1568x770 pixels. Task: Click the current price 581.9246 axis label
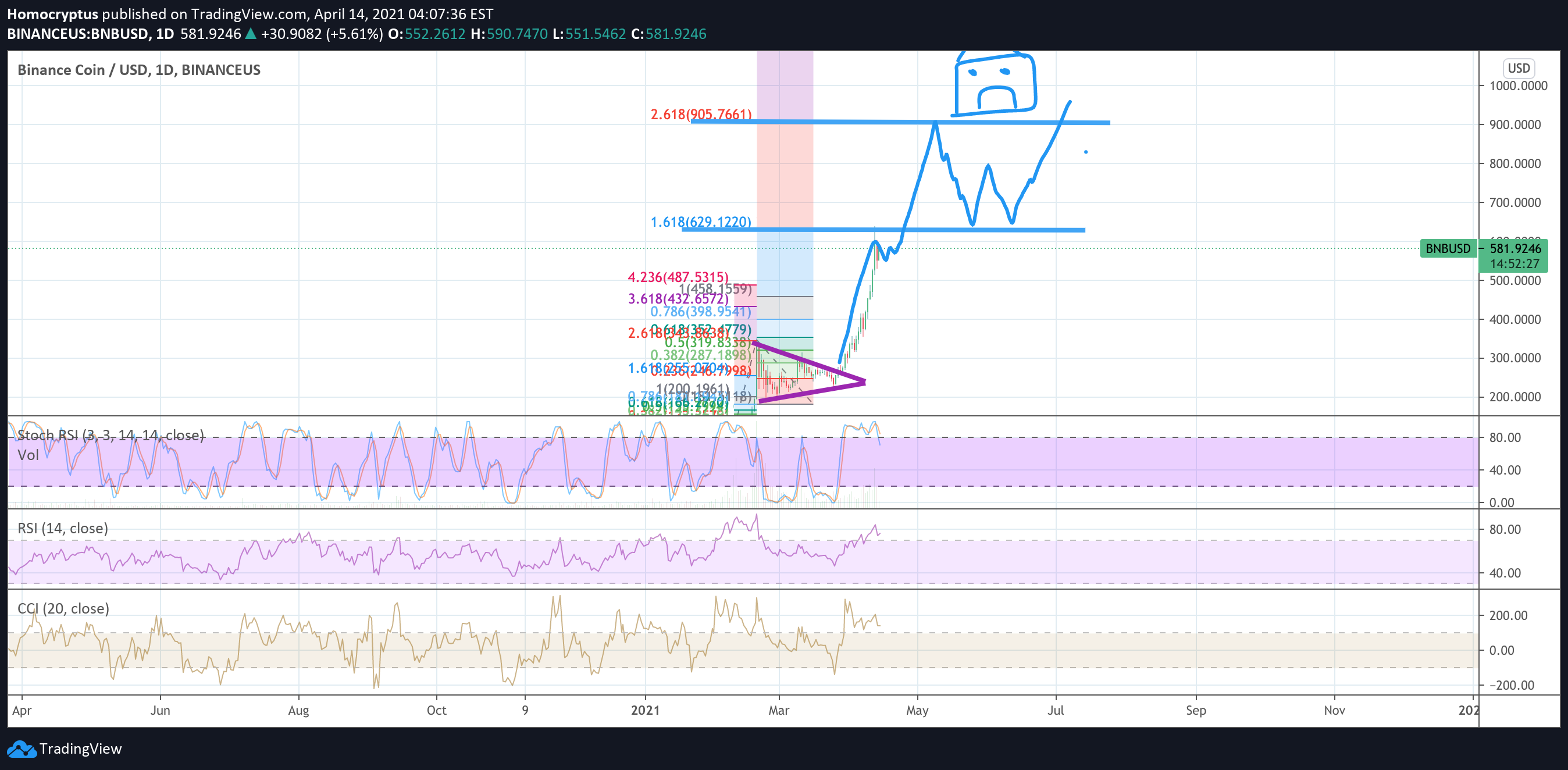coord(1515,248)
